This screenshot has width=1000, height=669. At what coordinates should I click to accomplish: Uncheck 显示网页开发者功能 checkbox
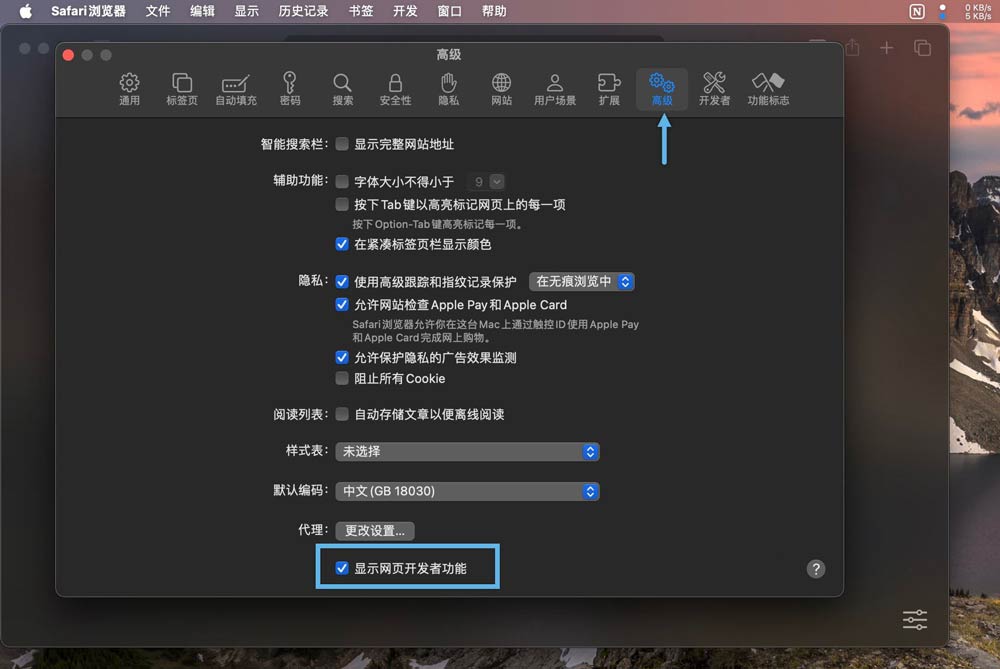(x=342, y=568)
